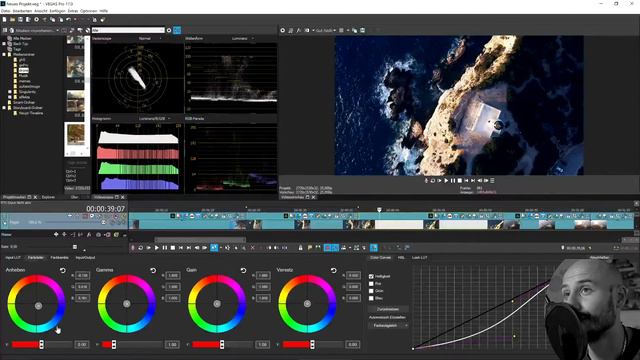Reset the Anheben color wheel
Viewport: 640px width, 360px height.
(62, 270)
